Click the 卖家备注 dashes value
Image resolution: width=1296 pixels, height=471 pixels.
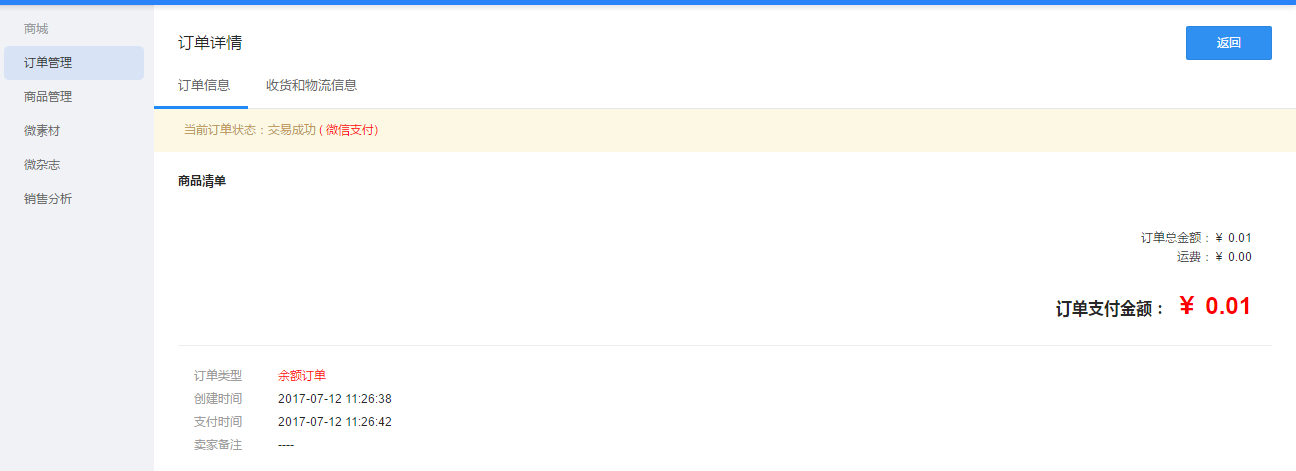click(286, 445)
